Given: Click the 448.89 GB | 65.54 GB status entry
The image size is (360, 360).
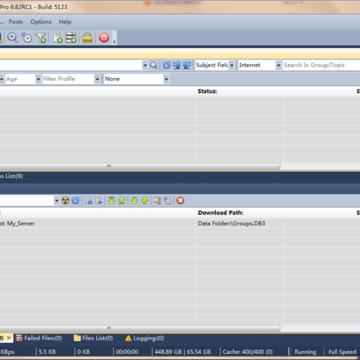Looking at the screenshot, I should click(x=182, y=352).
